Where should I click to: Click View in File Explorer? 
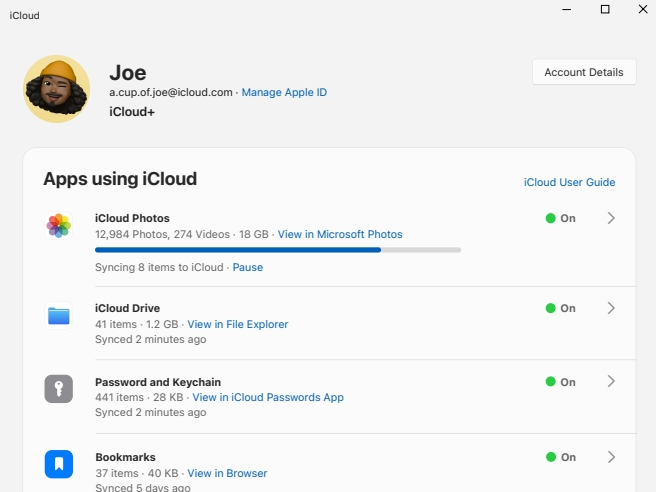[x=238, y=324]
